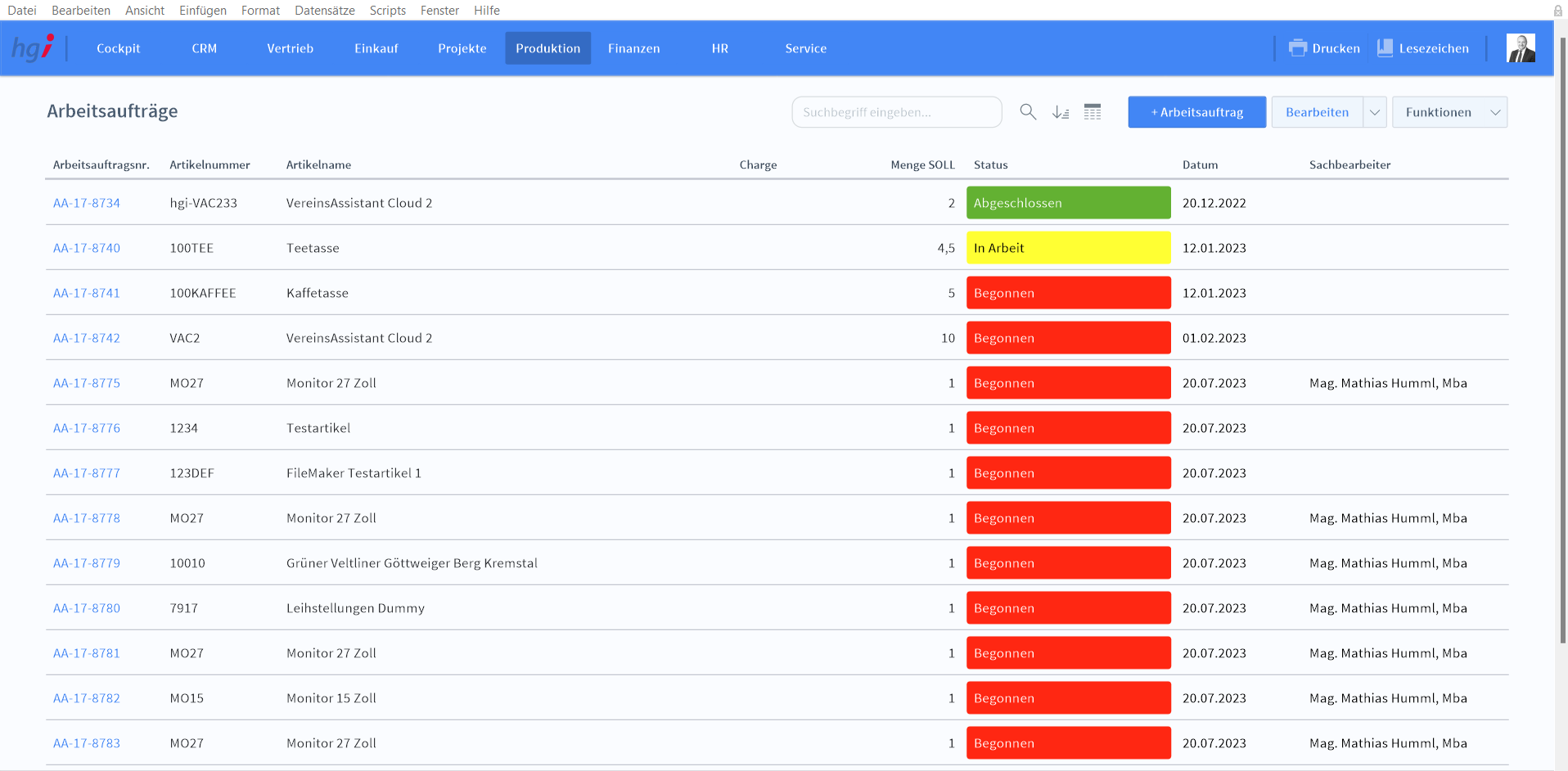Focus the Suchbegriff eingeben search field

pos(896,112)
